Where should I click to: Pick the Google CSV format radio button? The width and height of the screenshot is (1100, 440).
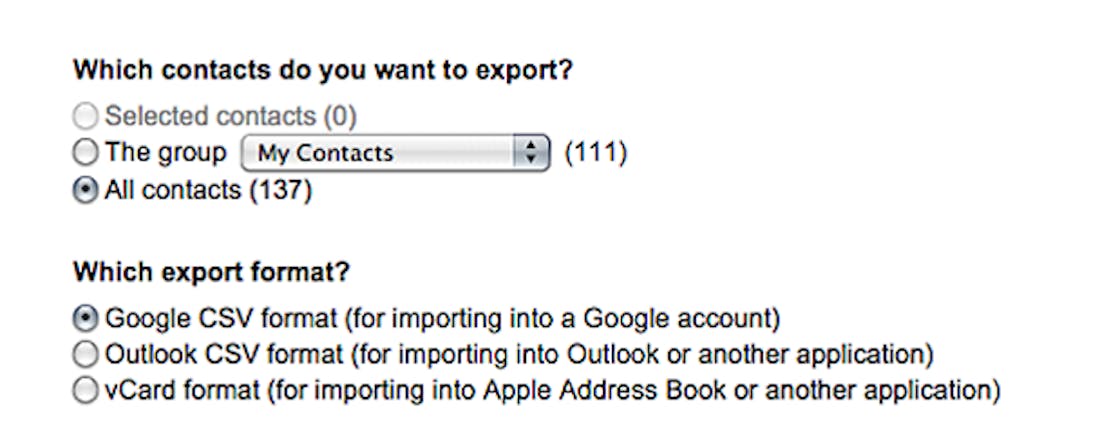(87, 319)
